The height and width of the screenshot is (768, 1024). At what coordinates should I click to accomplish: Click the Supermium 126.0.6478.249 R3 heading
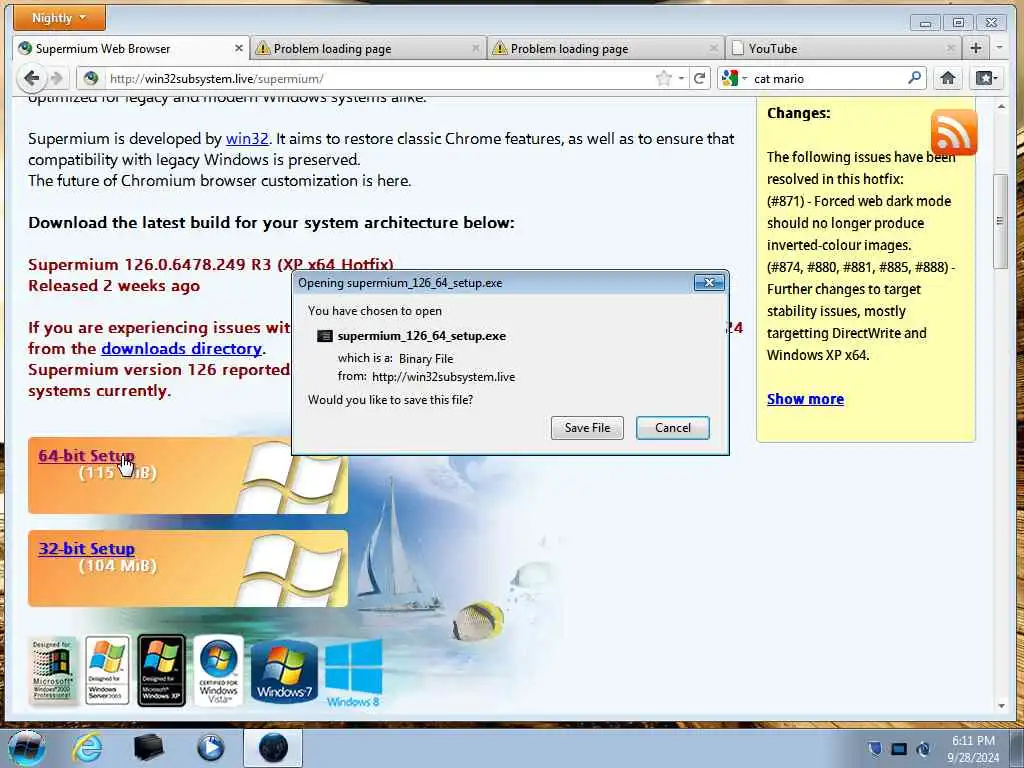point(211,264)
